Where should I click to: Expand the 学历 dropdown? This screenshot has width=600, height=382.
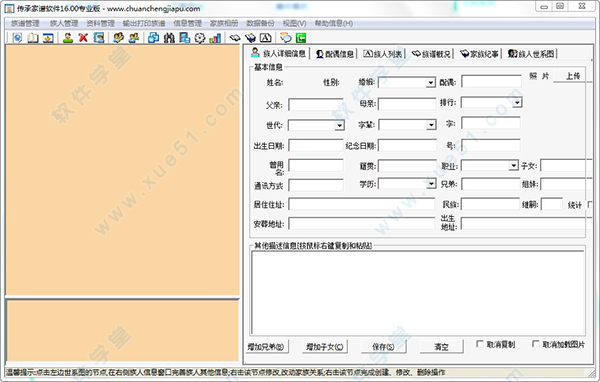431,184
